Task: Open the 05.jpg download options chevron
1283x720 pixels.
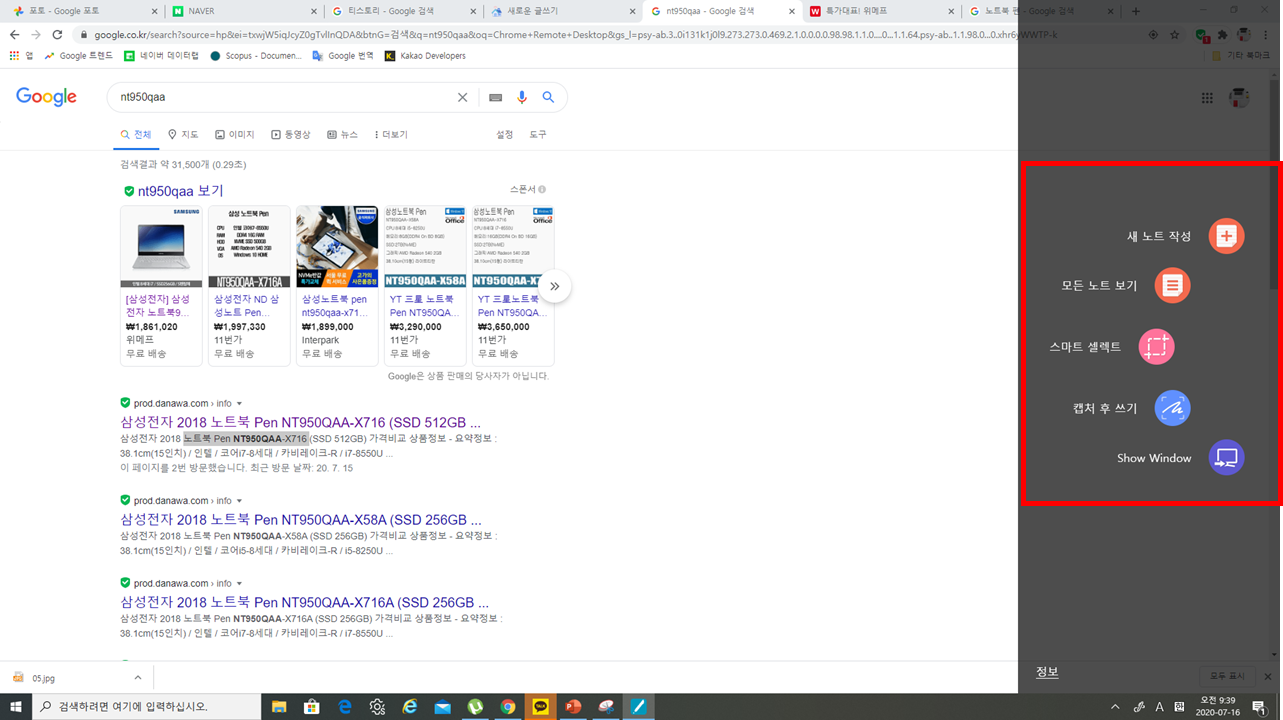Action: (x=137, y=677)
